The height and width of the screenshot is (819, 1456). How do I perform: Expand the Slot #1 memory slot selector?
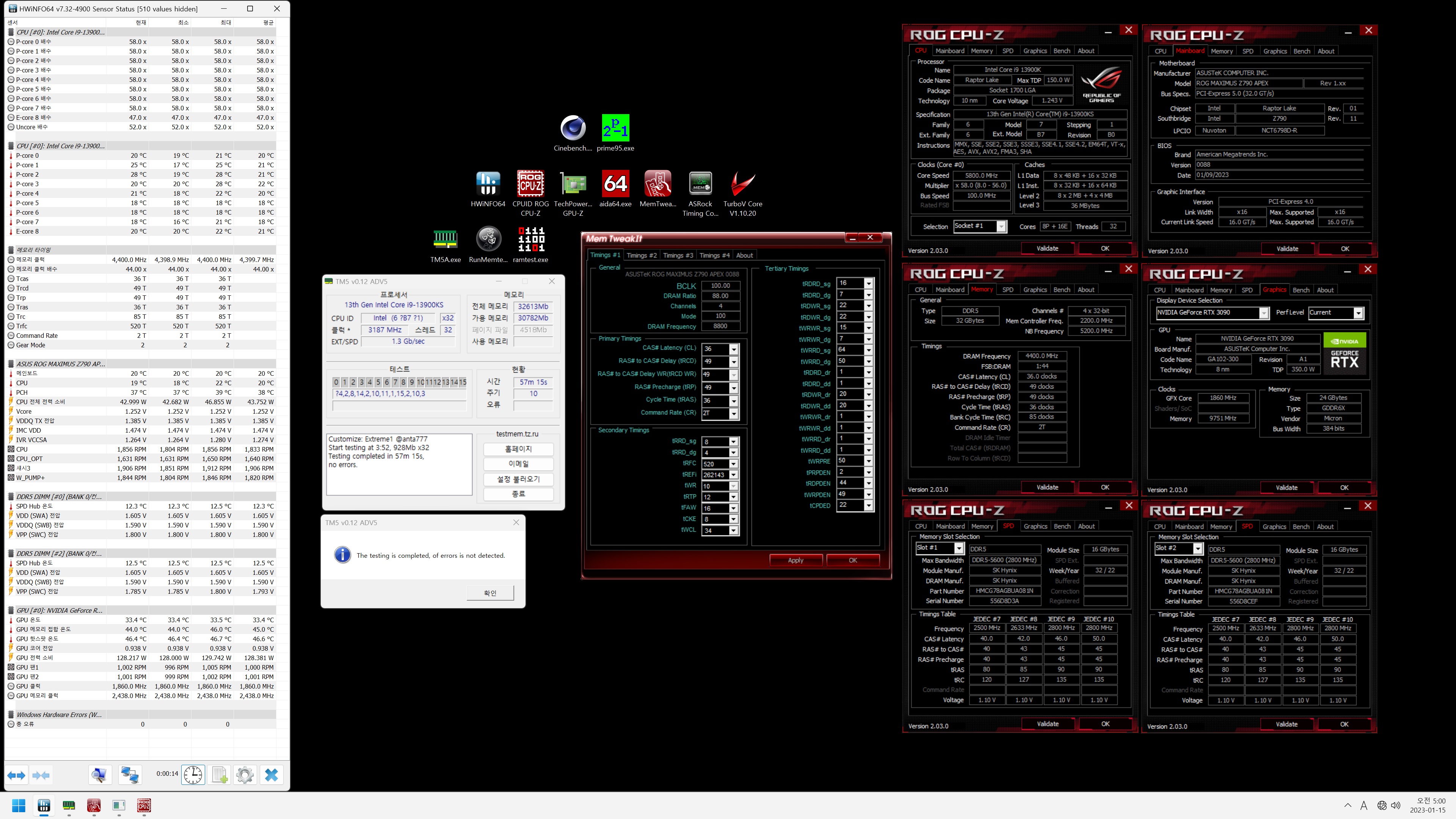[x=959, y=548]
